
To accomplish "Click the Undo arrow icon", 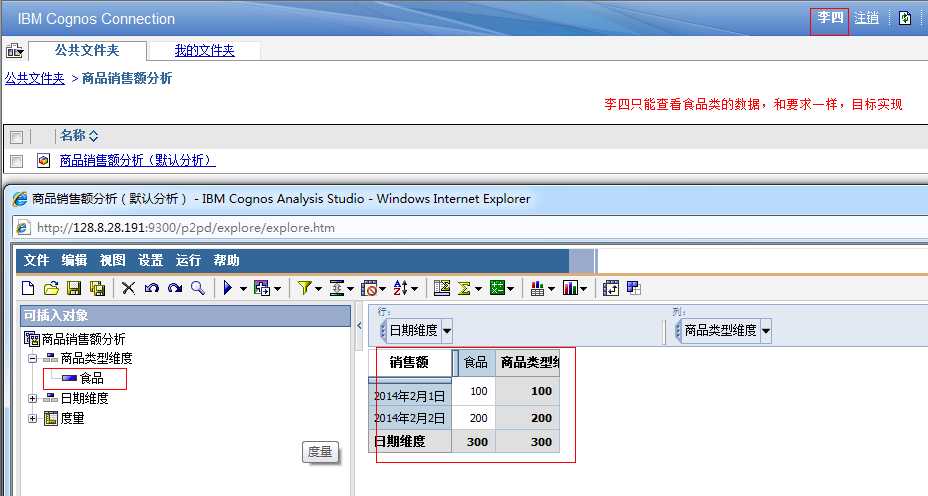I will (x=152, y=288).
